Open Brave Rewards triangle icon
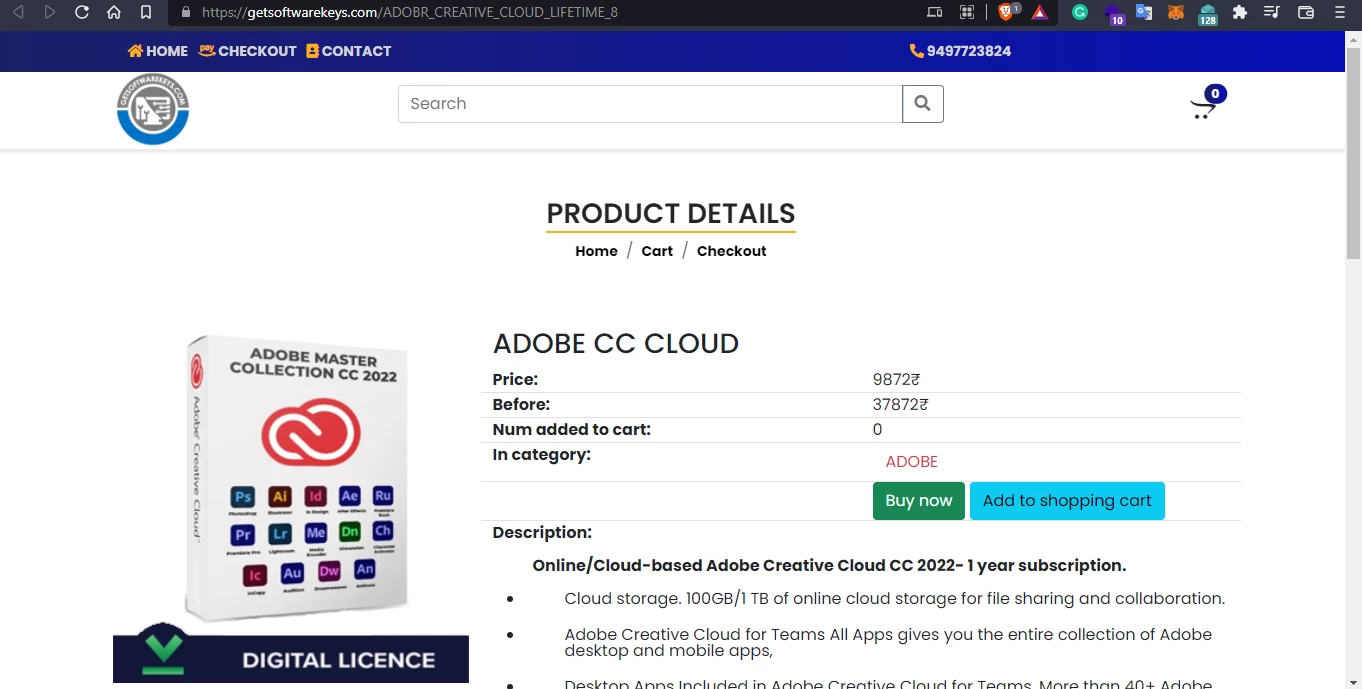 tap(1040, 12)
